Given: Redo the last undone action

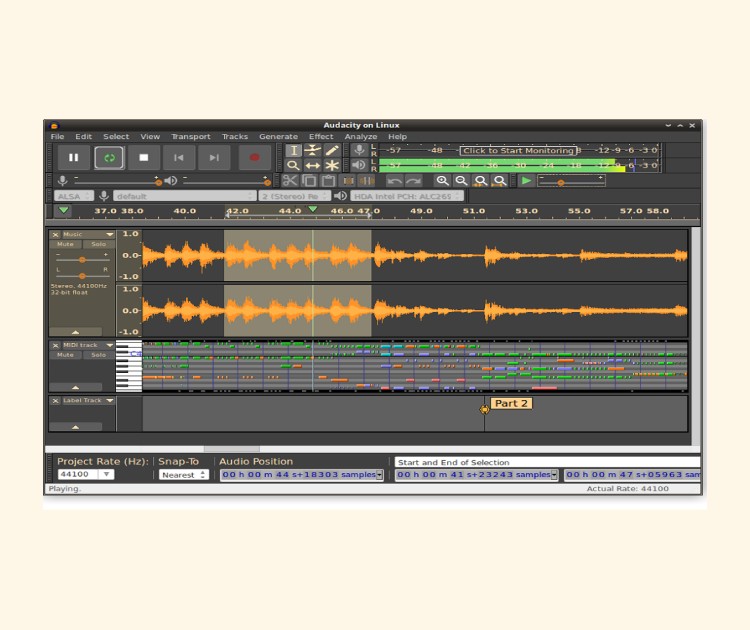Looking at the screenshot, I should click(413, 181).
